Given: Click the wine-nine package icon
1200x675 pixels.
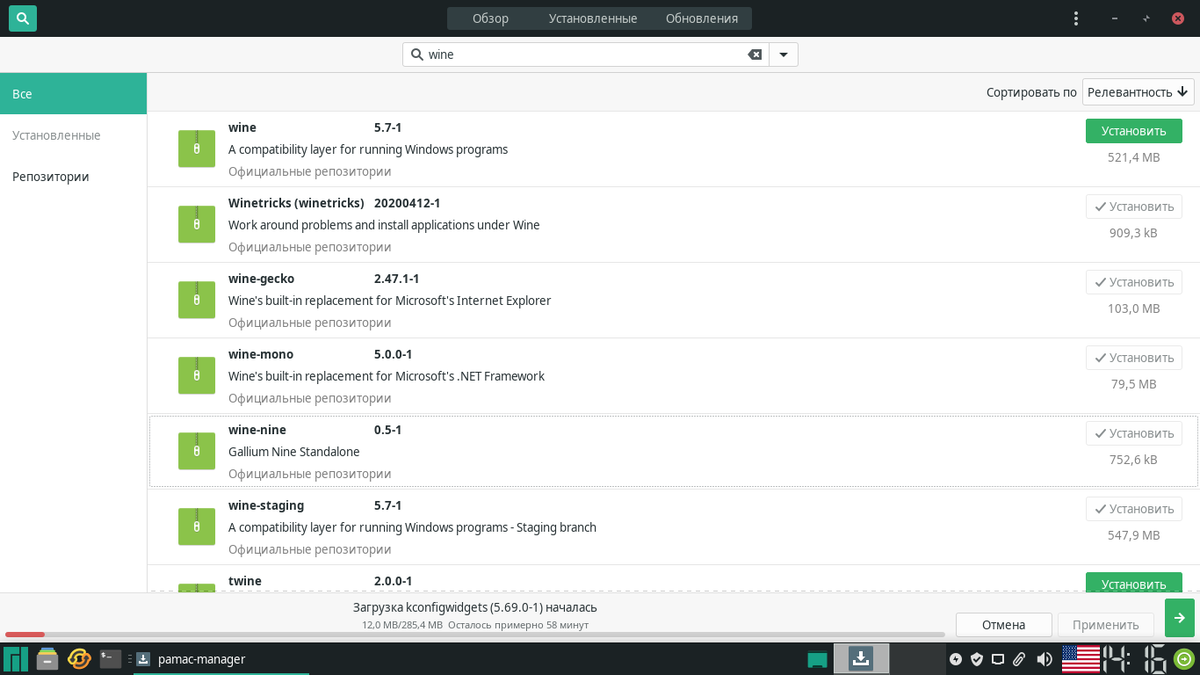Looking at the screenshot, I should point(197,451).
